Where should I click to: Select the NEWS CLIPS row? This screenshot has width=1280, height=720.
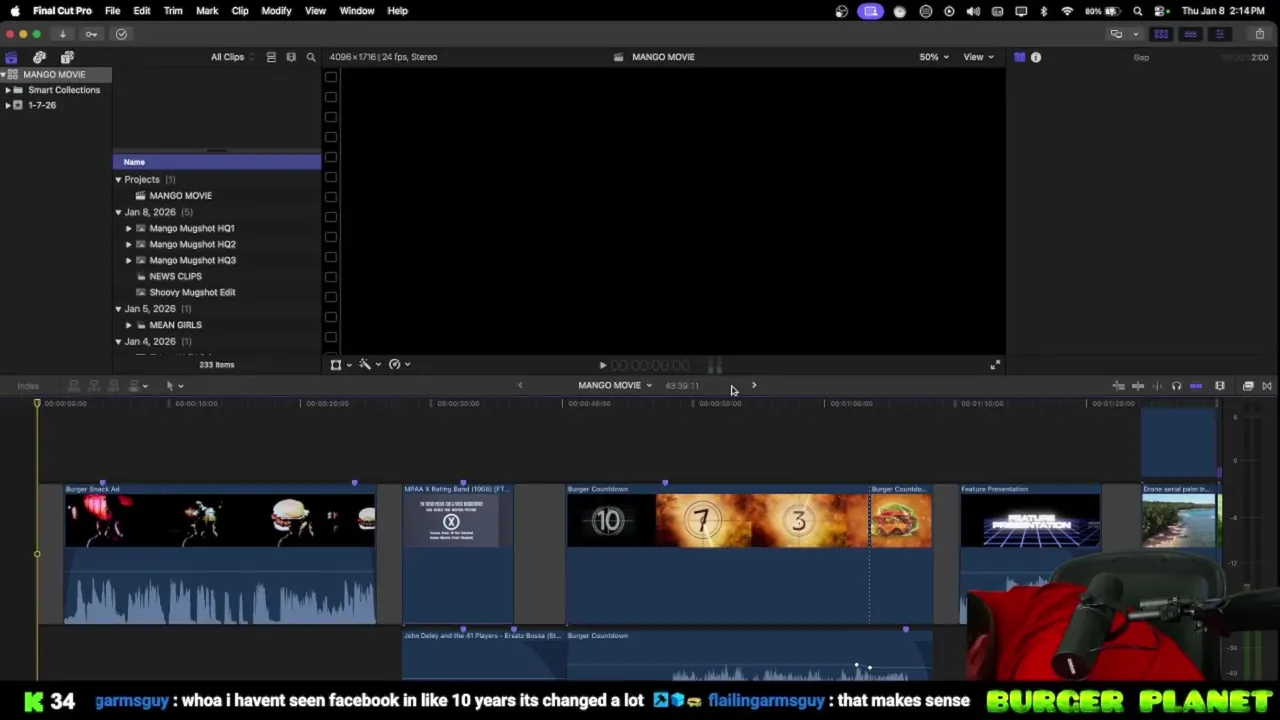click(217, 276)
